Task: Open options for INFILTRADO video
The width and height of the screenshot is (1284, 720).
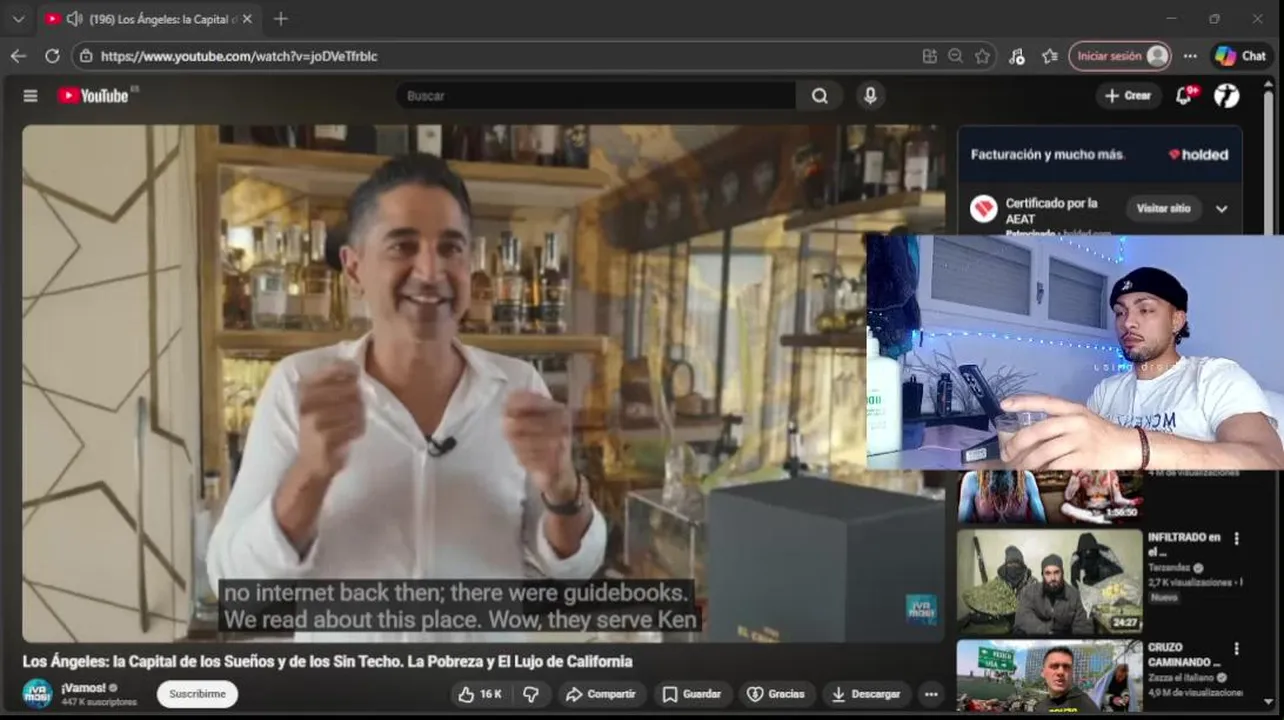Action: click(1236, 539)
